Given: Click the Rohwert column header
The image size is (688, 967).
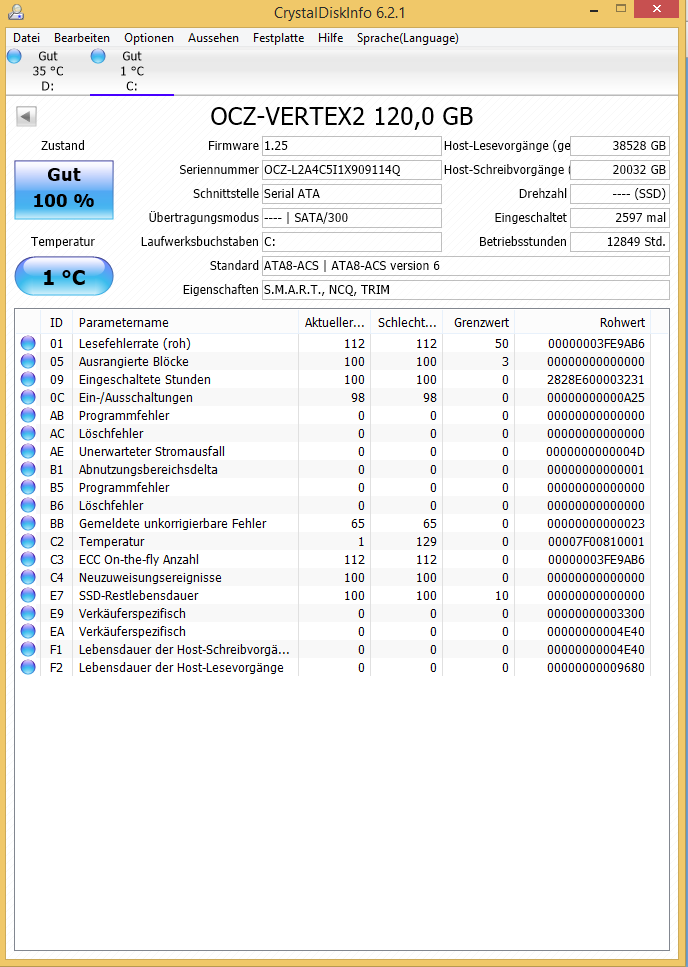Looking at the screenshot, I should pyautogui.click(x=583, y=323).
